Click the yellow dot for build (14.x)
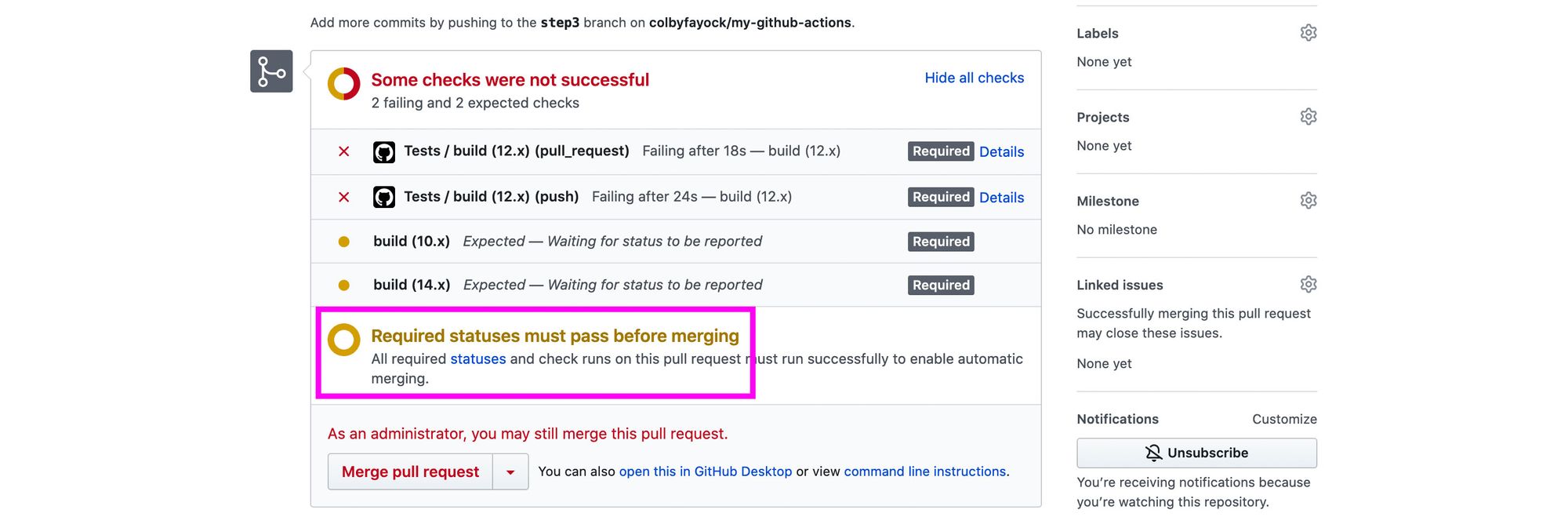The height and width of the screenshot is (524, 1568). tap(343, 286)
